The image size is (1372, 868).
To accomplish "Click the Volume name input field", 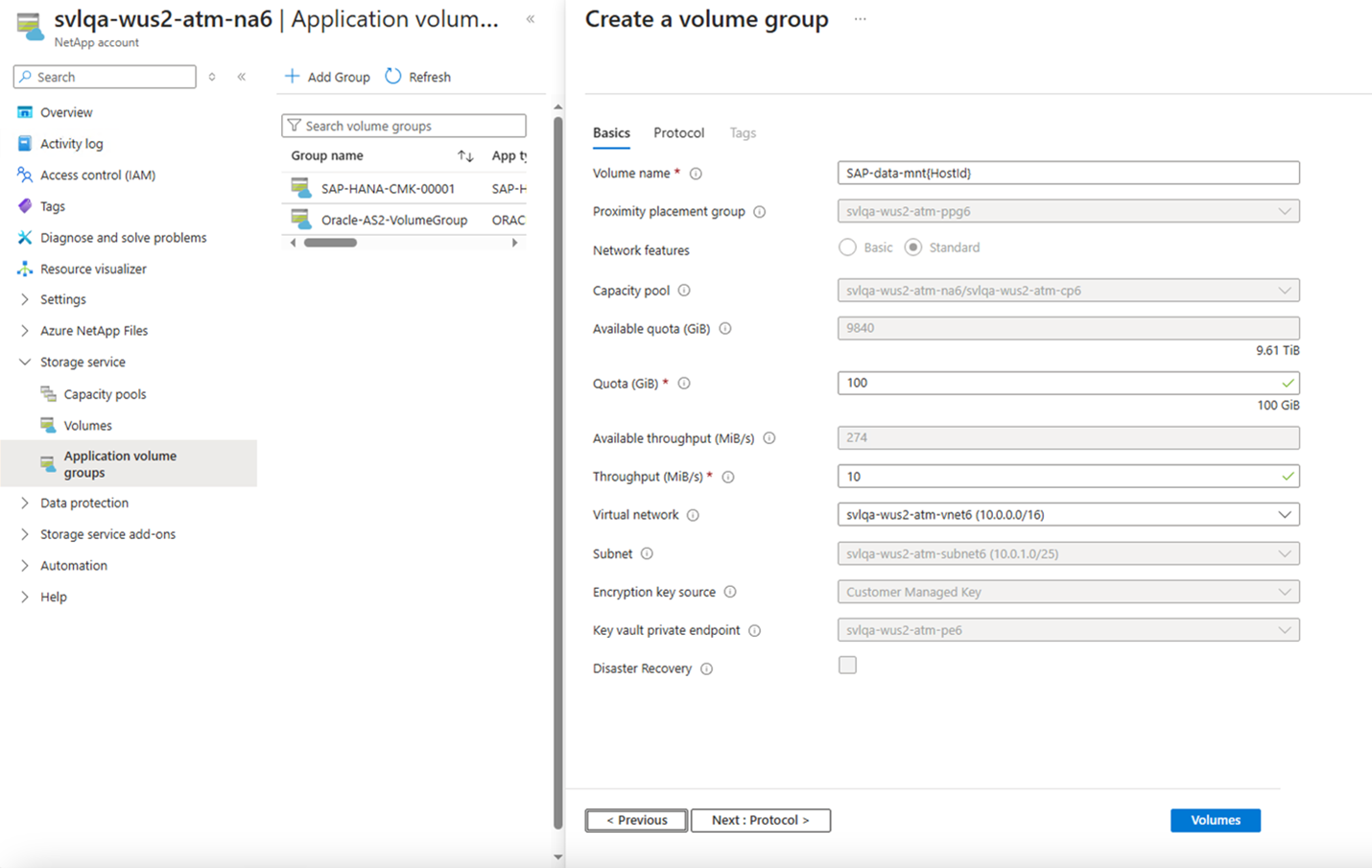I will point(1068,173).
